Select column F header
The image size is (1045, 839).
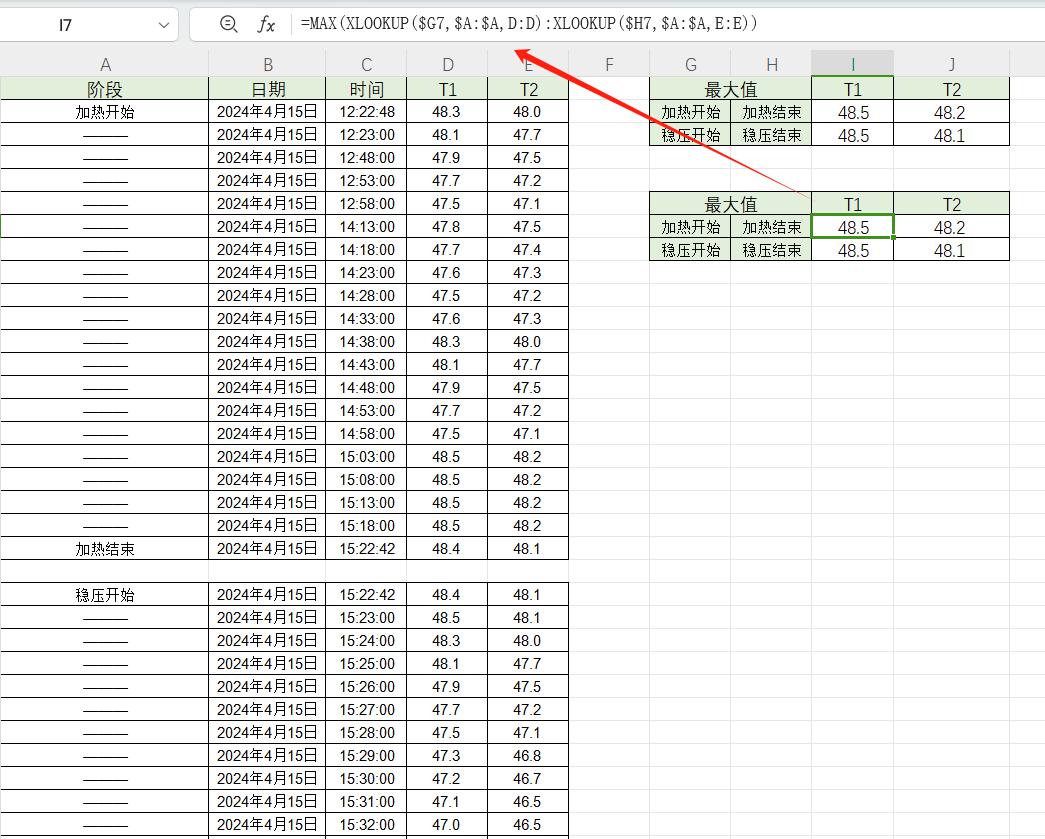(609, 65)
